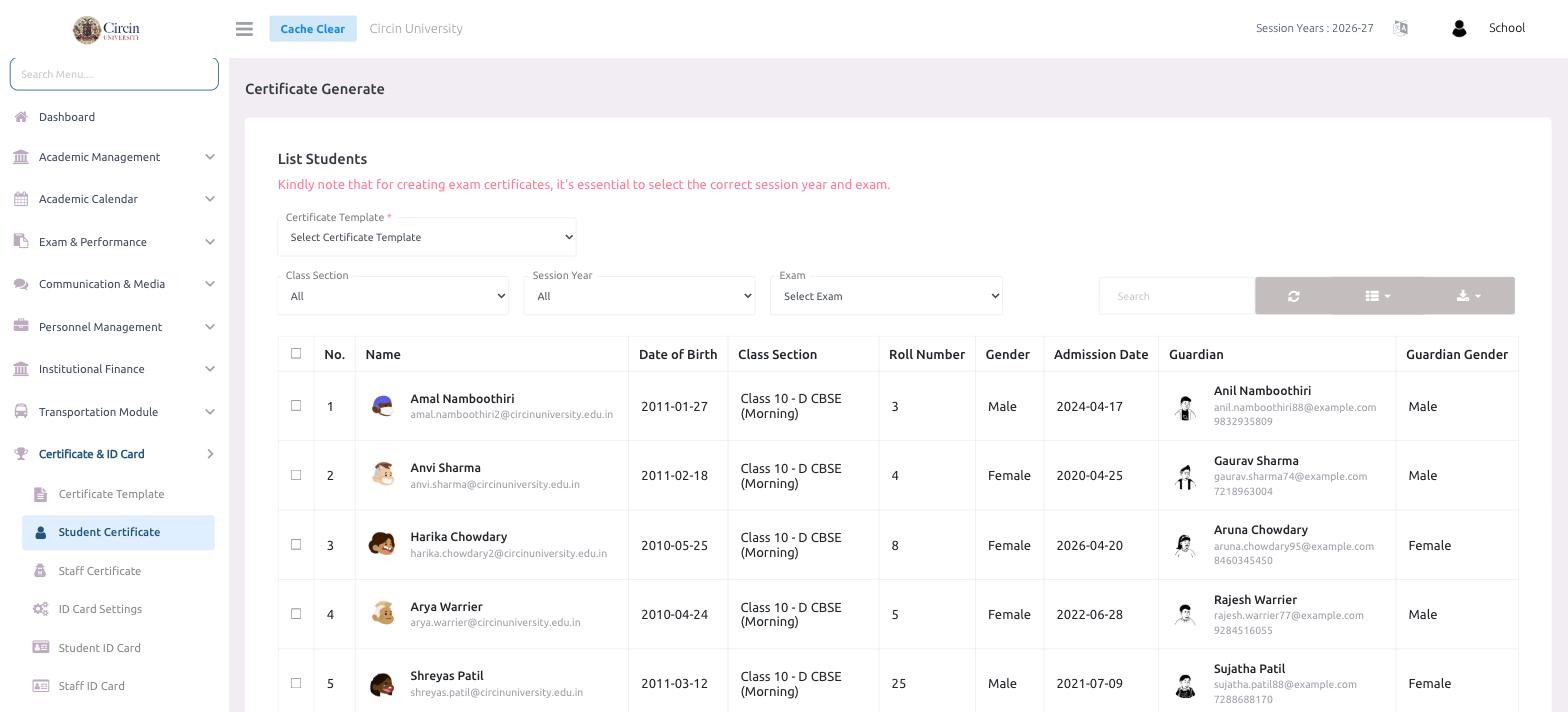
Task: Select the checkbox for Amal Namboothiri
Action: tap(295, 406)
